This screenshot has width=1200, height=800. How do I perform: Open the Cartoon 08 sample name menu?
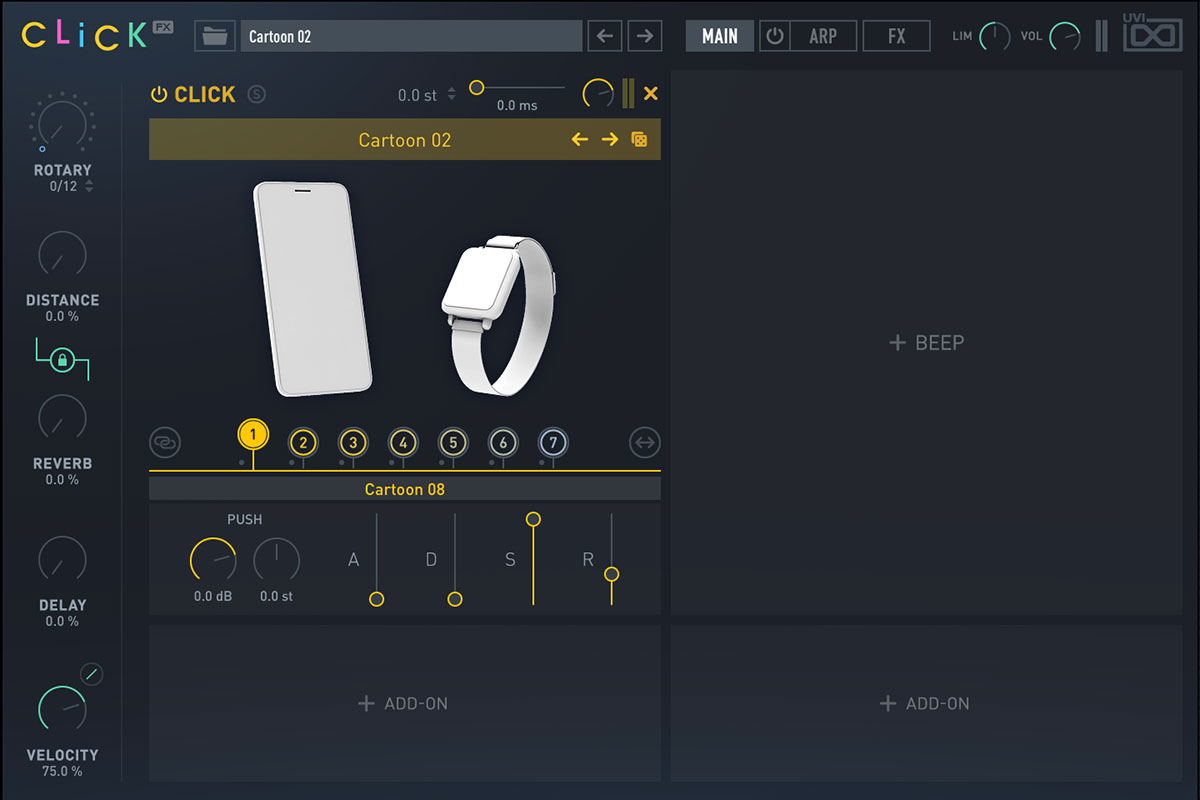(x=405, y=489)
